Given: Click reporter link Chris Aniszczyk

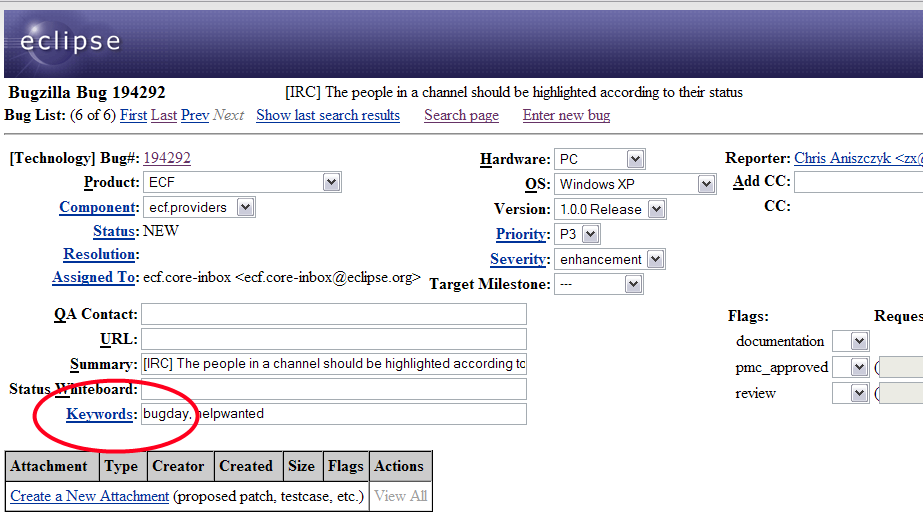Looking at the screenshot, I should [x=858, y=158].
